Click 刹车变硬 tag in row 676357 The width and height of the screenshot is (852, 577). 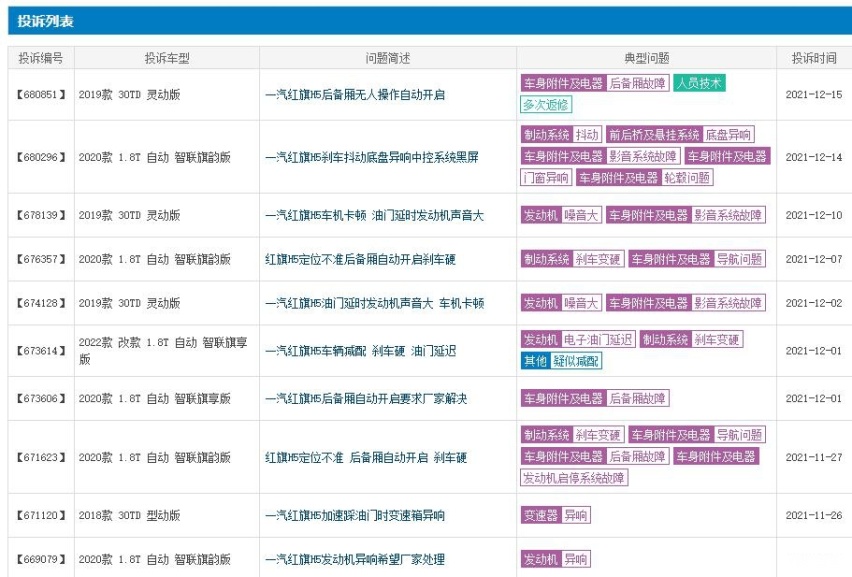pyautogui.click(x=598, y=260)
